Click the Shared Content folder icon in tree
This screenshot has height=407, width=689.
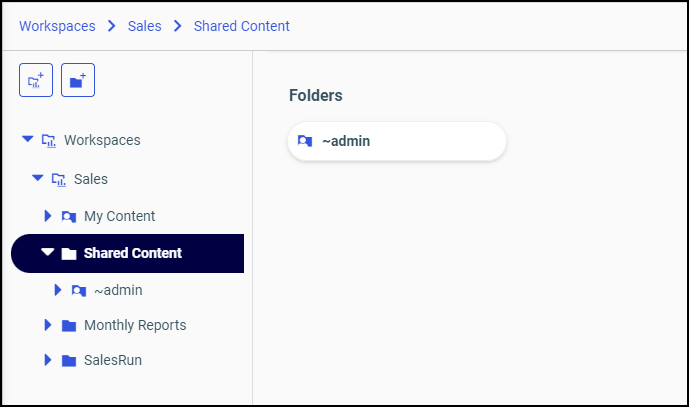69,254
